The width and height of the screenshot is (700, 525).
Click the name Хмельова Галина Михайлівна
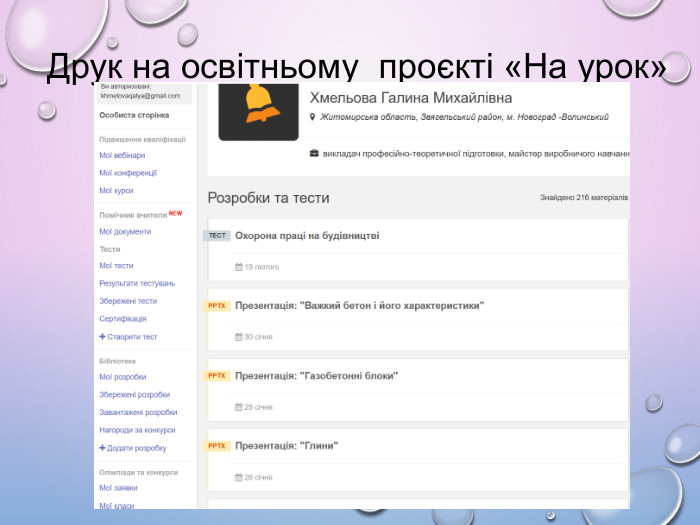tap(411, 98)
